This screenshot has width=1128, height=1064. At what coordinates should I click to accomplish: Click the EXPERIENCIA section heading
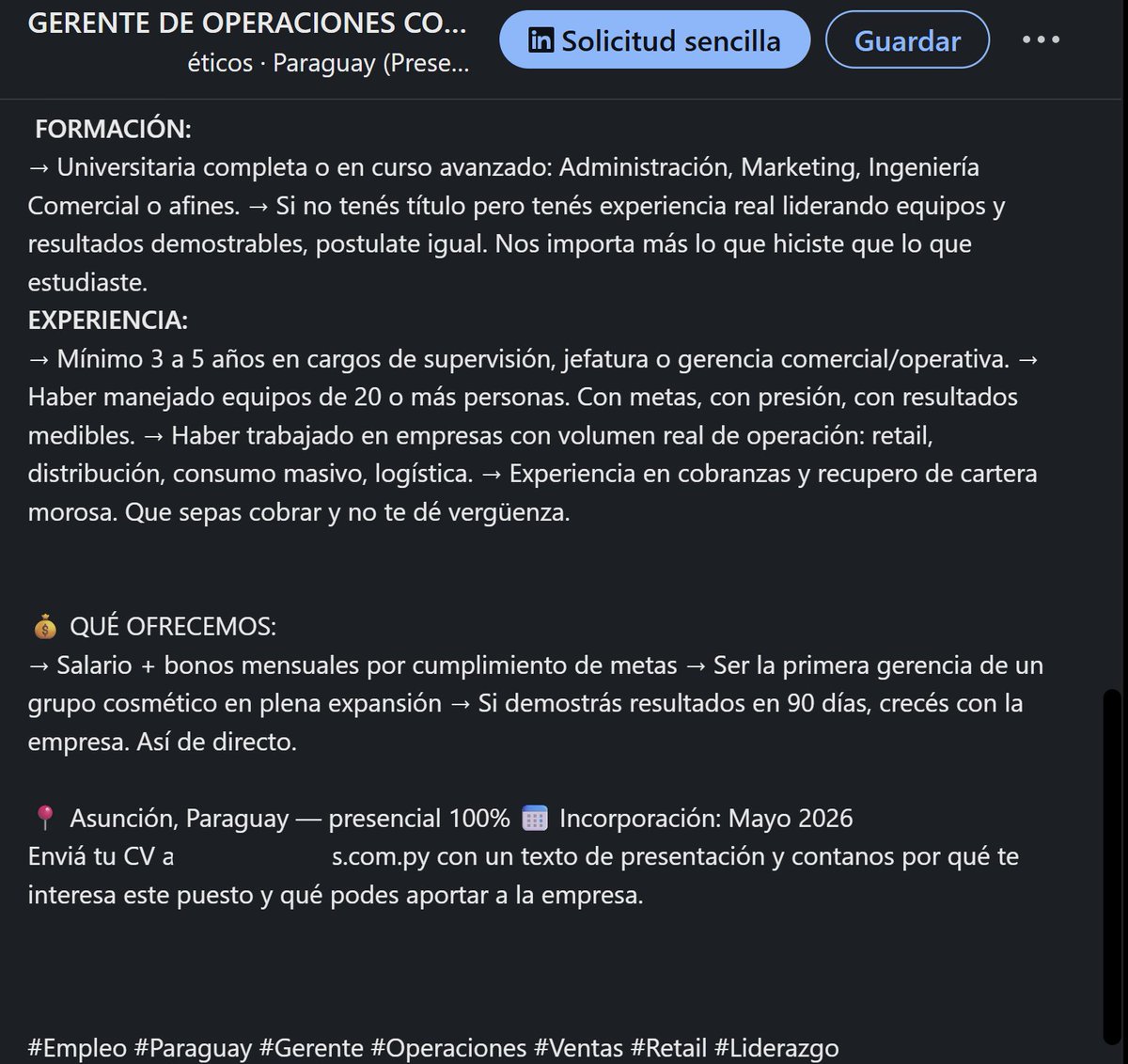tap(108, 321)
